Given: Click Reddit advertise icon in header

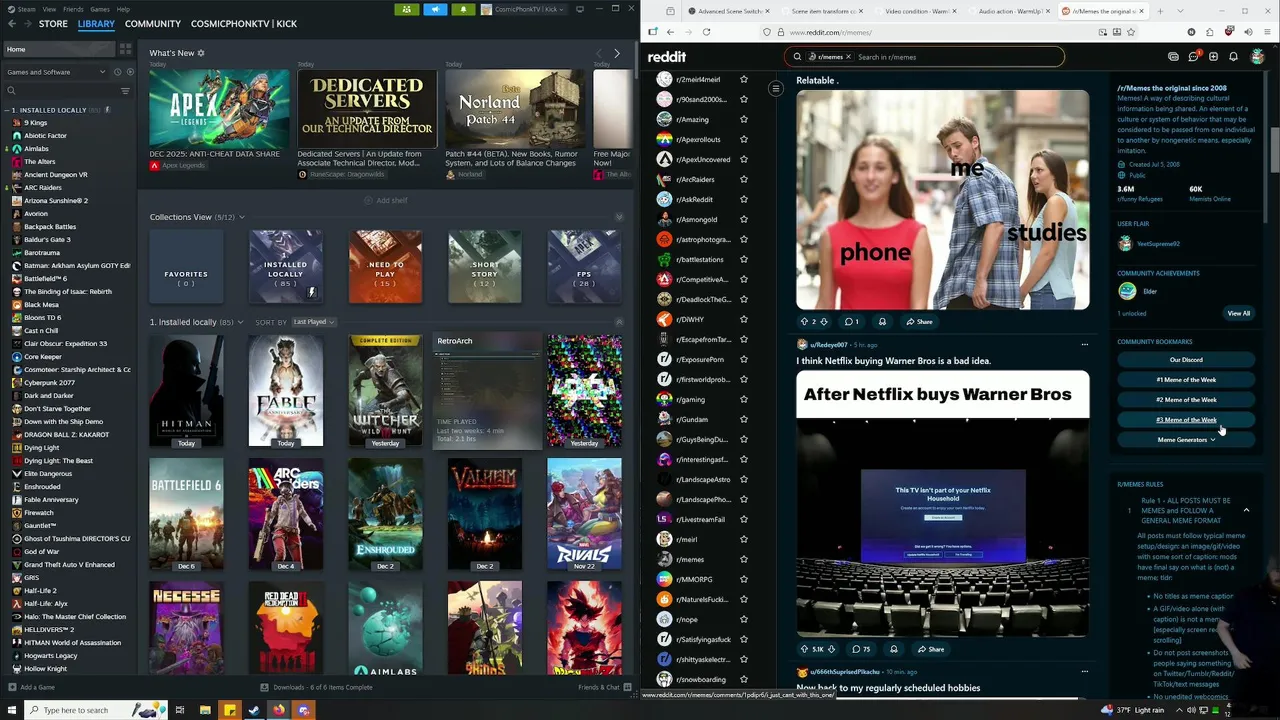Looking at the screenshot, I should pyautogui.click(x=1173, y=57).
